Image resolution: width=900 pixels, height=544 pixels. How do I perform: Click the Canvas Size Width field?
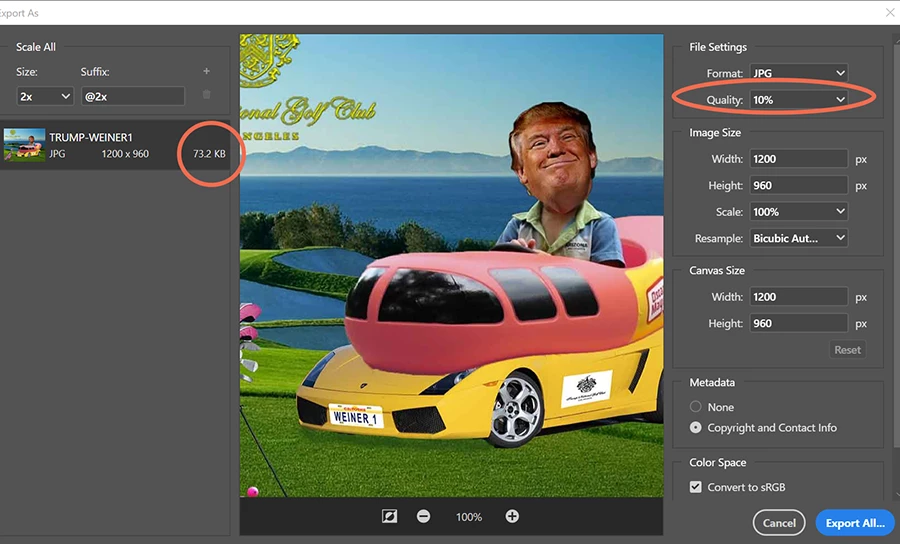tap(798, 297)
